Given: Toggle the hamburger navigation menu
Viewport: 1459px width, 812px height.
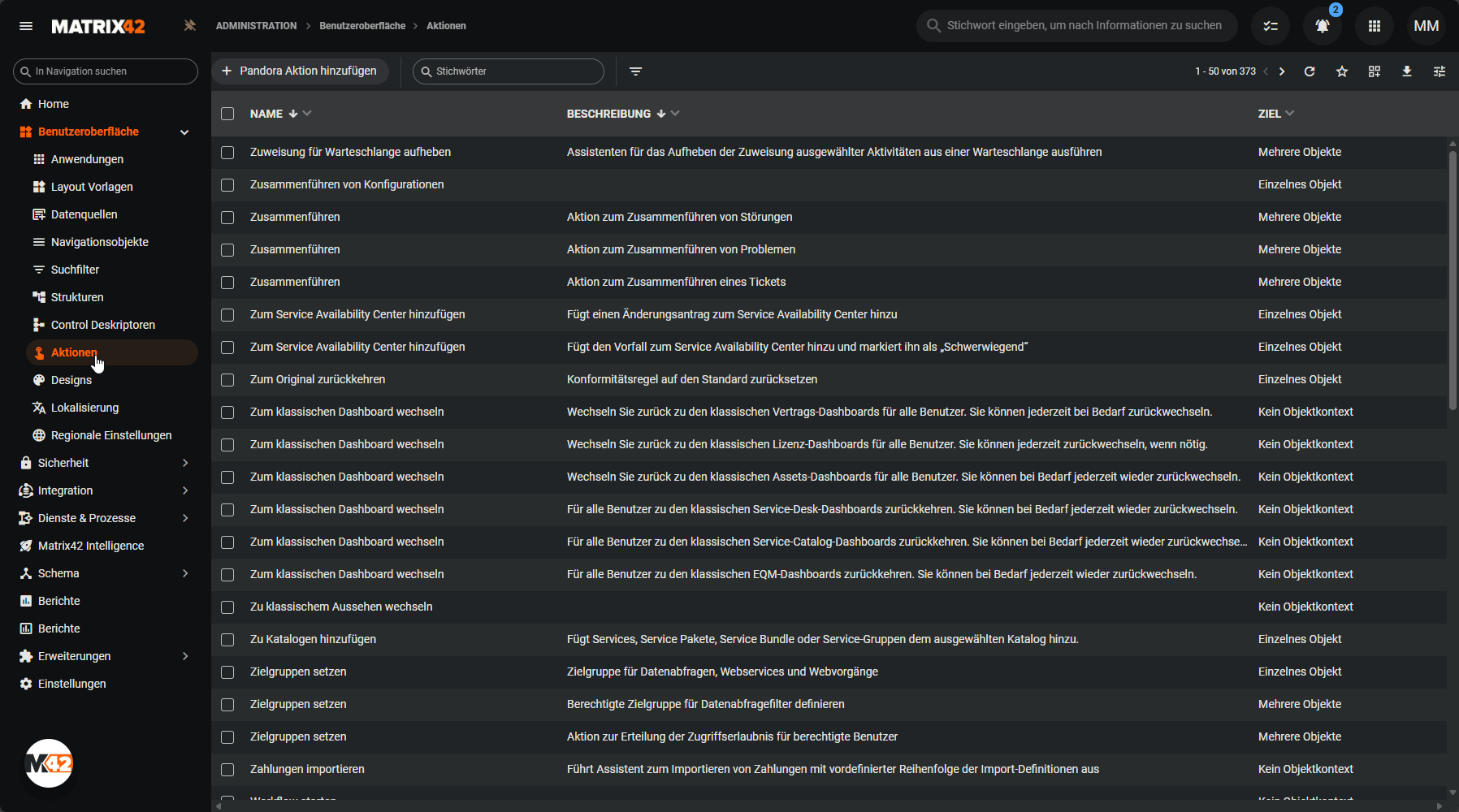Looking at the screenshot, I should tap(26, 26).
